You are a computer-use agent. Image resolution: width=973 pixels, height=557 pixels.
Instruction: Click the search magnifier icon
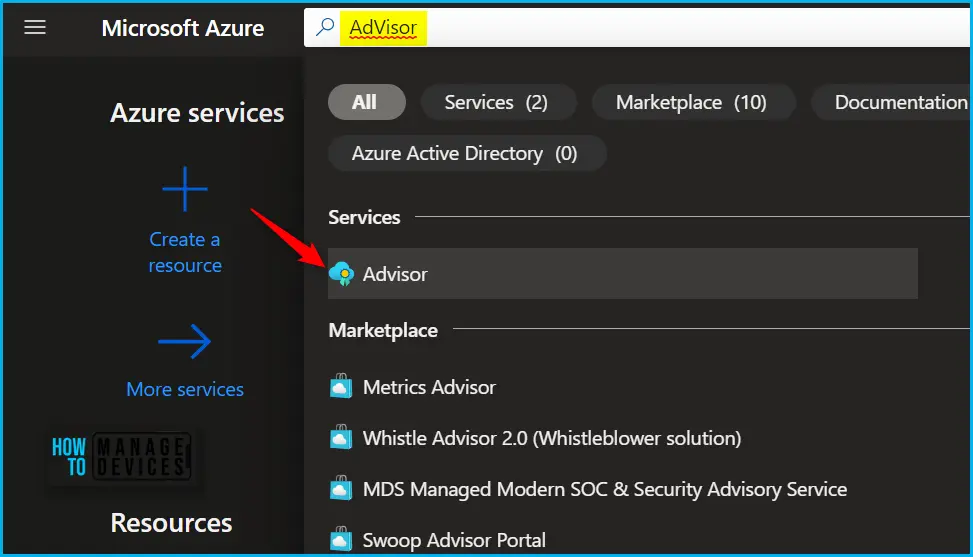[x=325, y=27]
